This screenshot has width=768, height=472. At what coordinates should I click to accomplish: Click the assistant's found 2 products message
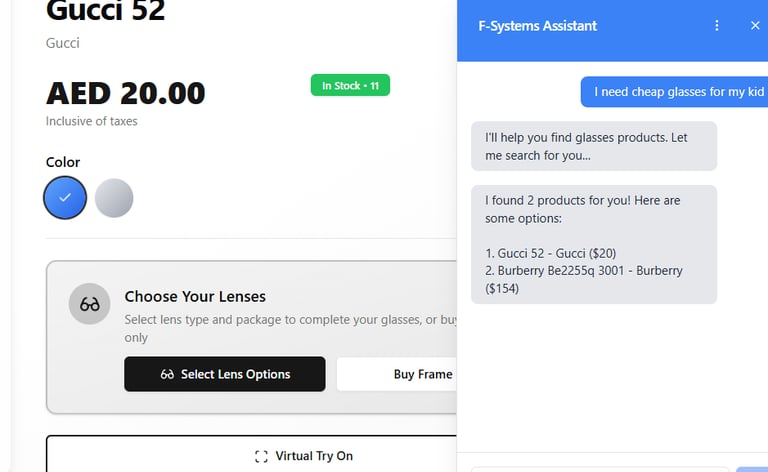(x=593, y=244)
